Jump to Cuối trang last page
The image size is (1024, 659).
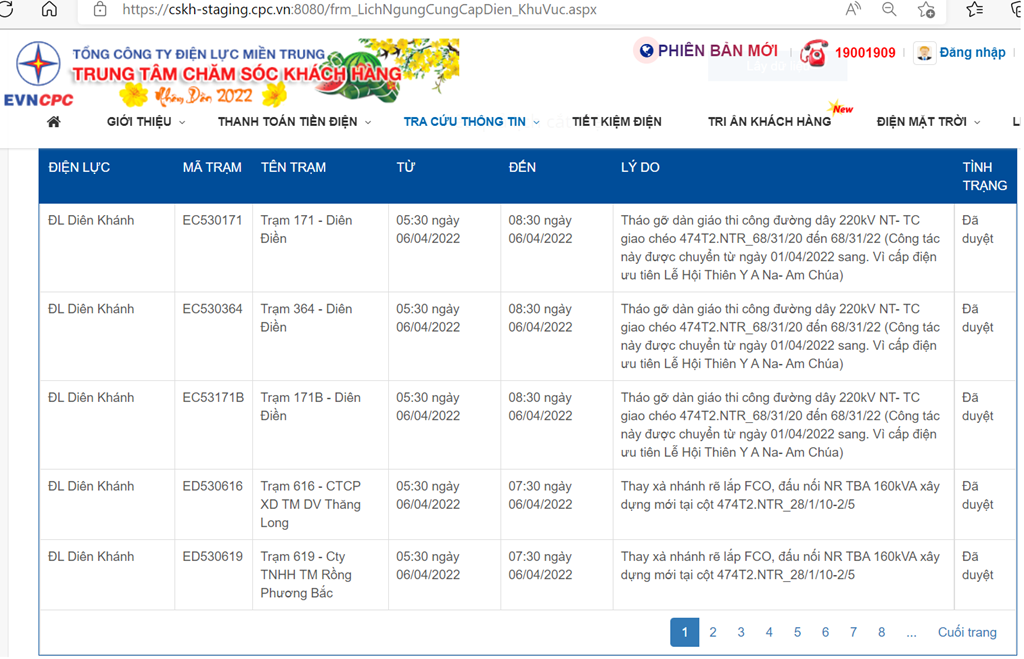pos(967,632)
